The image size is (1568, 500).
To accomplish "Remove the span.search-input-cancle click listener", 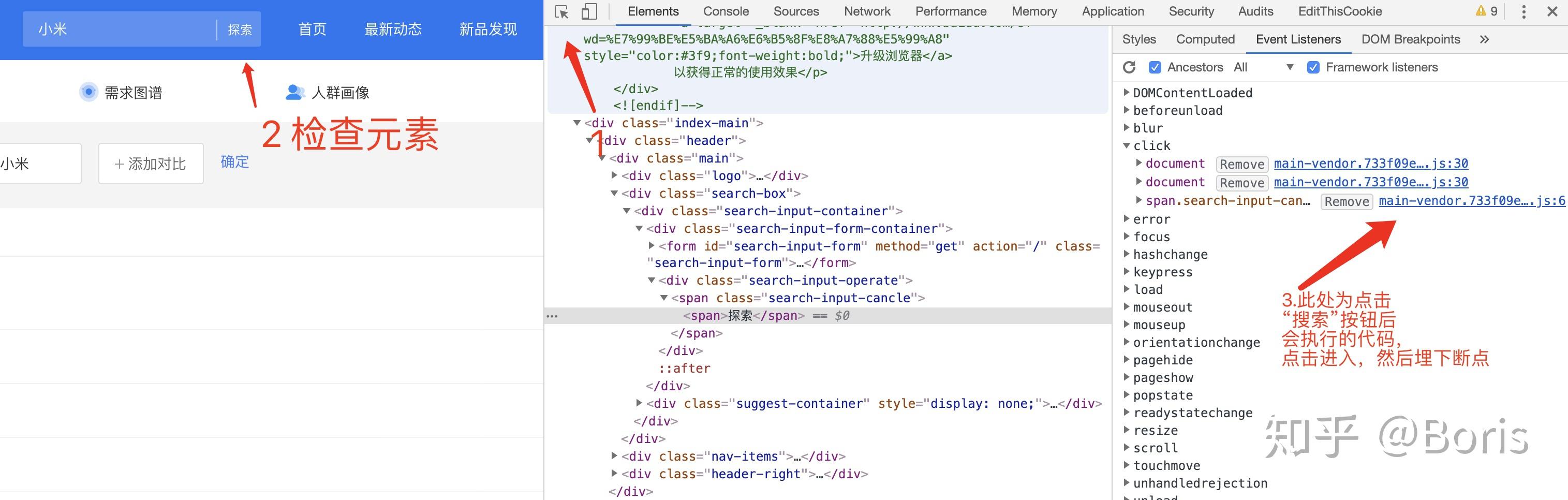I will pos(1346,201).
